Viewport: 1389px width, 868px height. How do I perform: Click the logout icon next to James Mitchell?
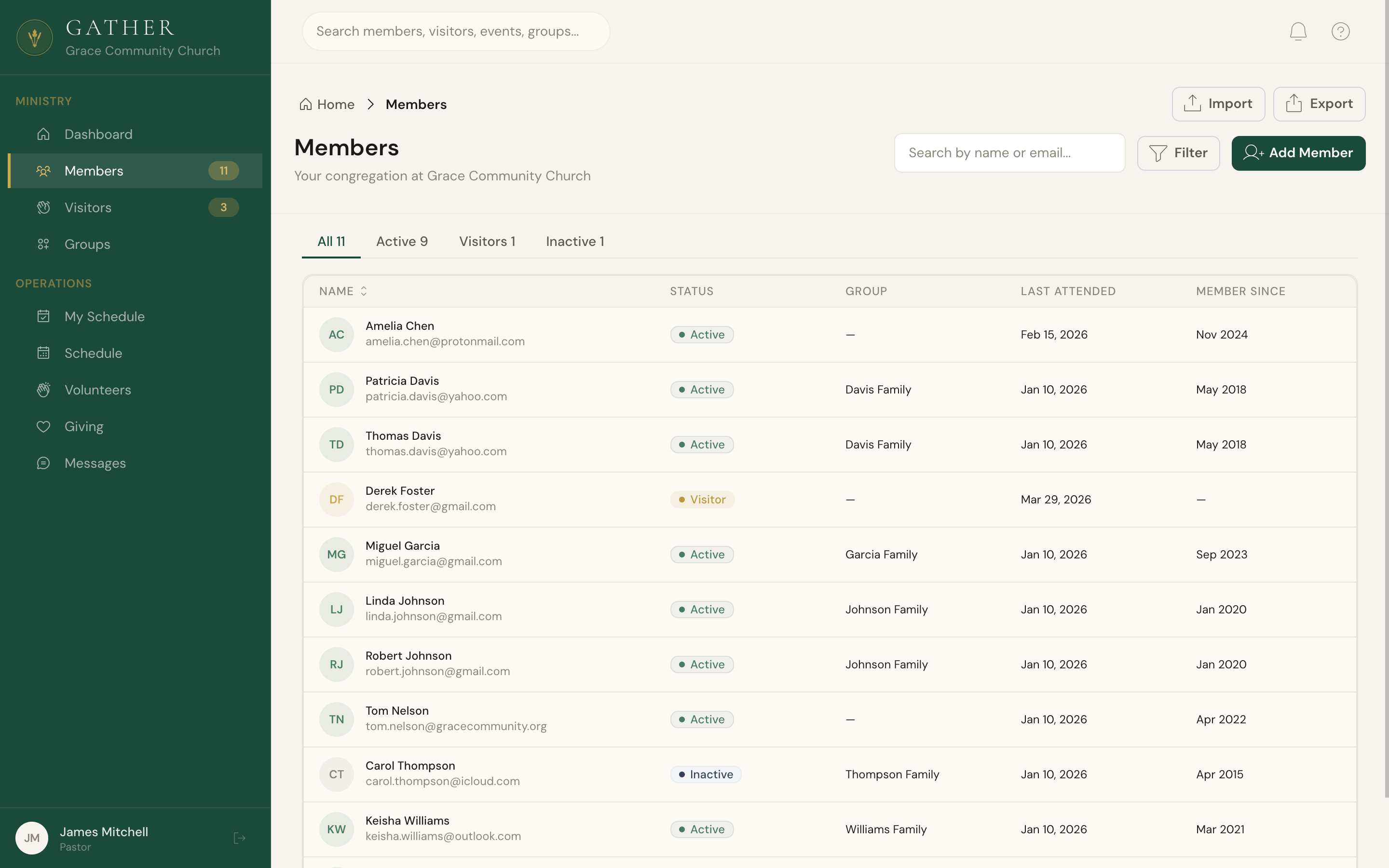pos(239,838)
